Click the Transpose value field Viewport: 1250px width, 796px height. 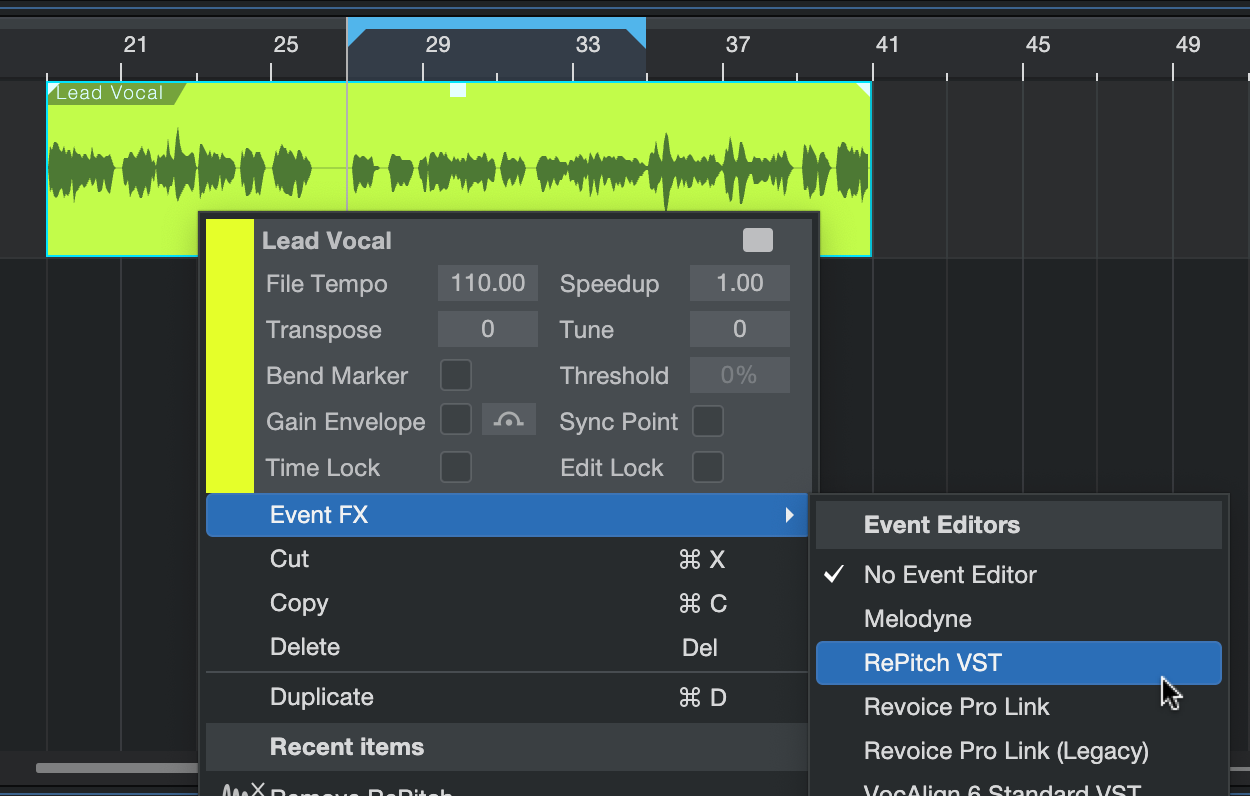click(488, 329)
